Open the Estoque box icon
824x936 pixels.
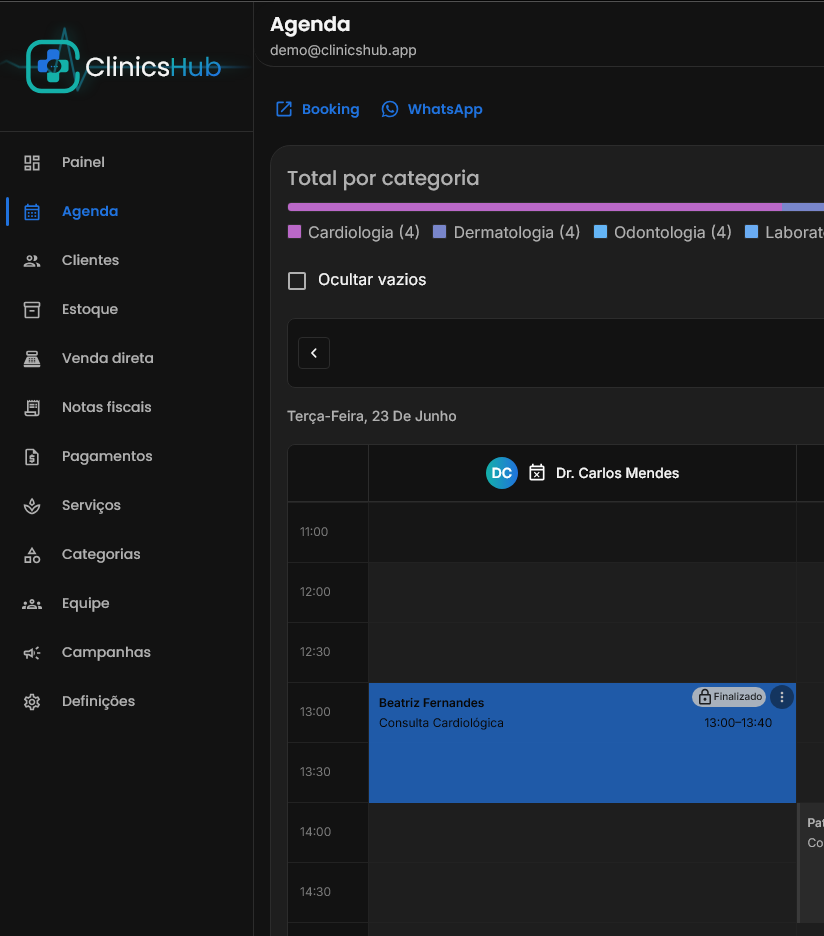[32, 309]
